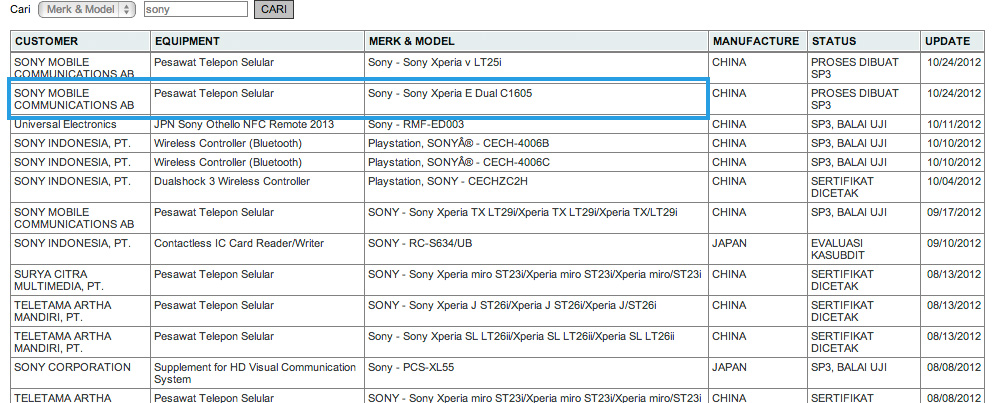Image resolution: width=995 pixels, height=403 pixels.
Task: Click the Sony - RMF-ED003 model cell
Action: (x=536, y=124)
